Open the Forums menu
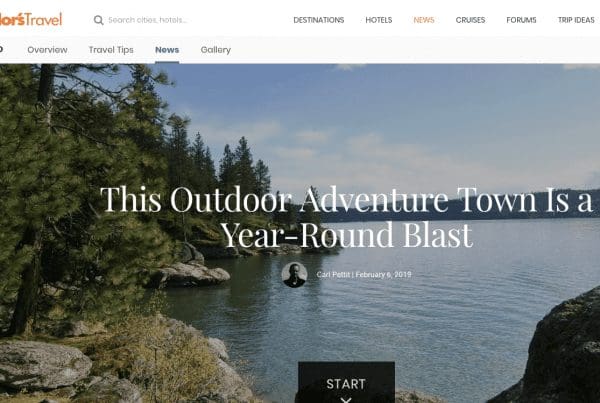Image resolution: width=600 pixels, height=403 pixels. [521, 20]
